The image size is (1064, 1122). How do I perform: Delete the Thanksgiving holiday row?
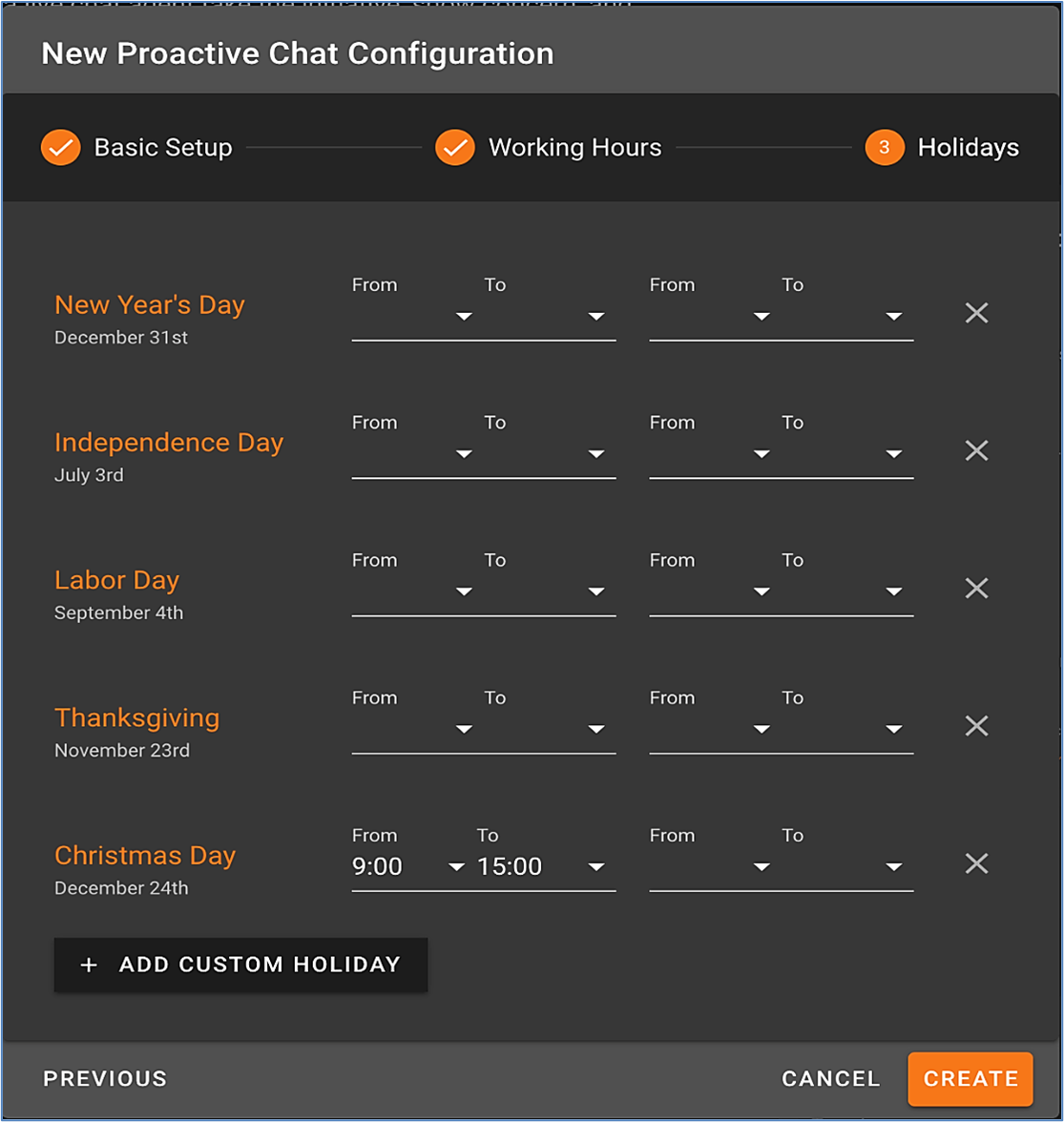[975, 726]
